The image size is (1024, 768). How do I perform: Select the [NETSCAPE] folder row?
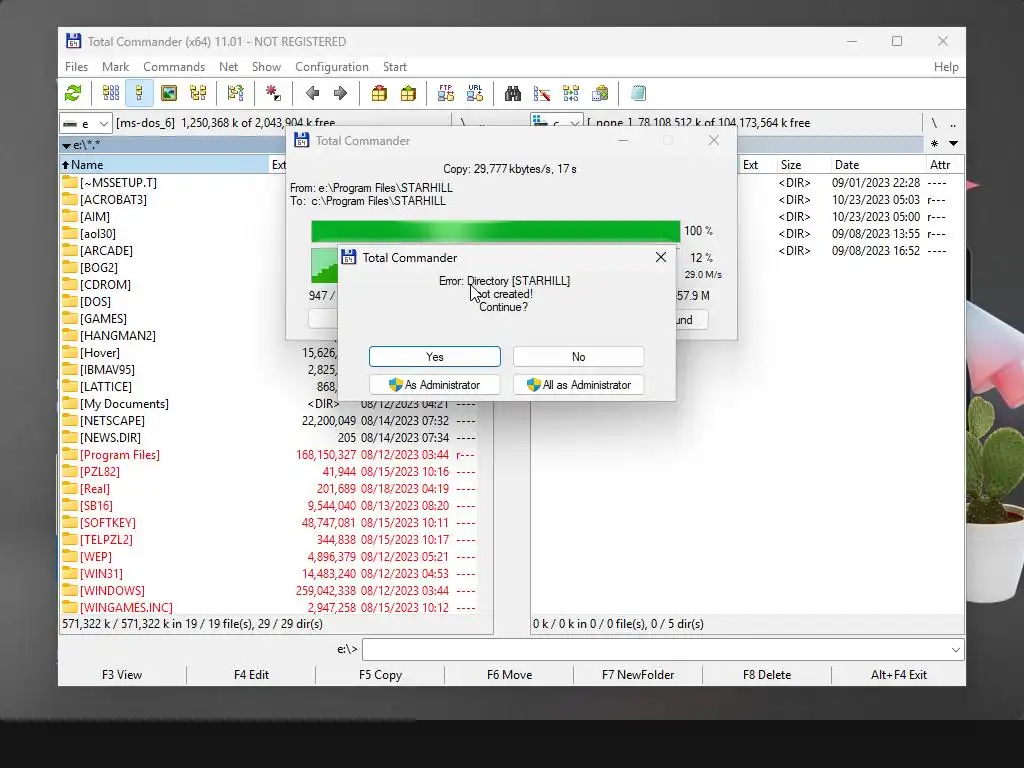pyautogui.click(x=269, y=421)
